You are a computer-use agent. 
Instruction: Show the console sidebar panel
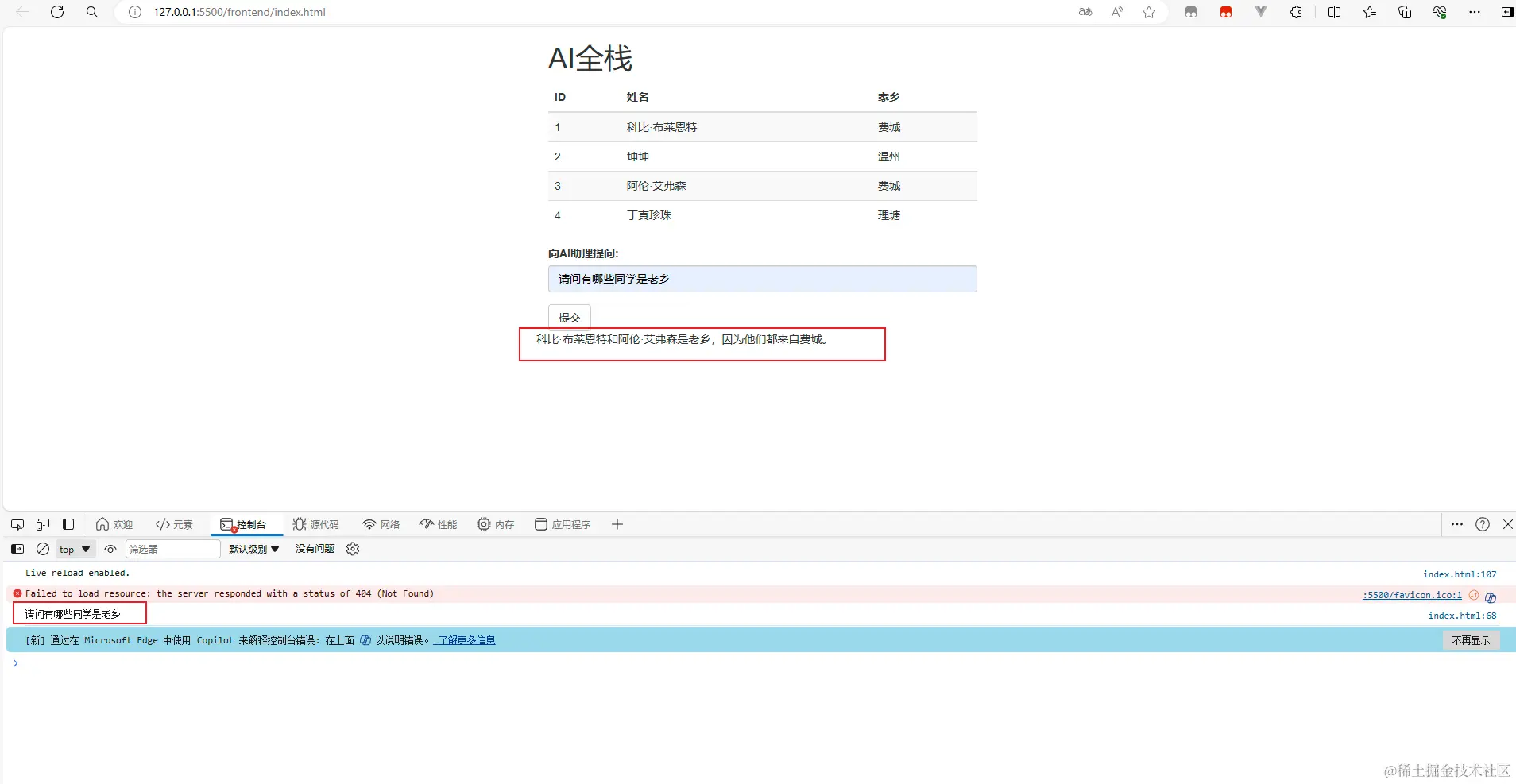(x=17, y=549)
